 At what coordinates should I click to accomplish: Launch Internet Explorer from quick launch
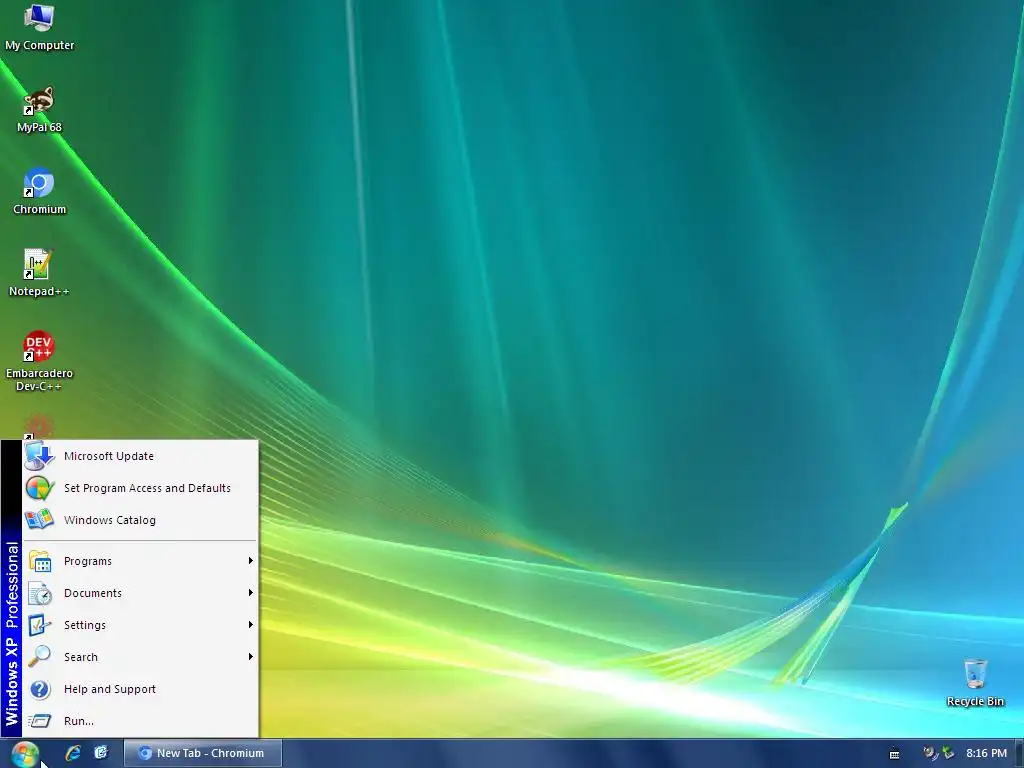72,753
